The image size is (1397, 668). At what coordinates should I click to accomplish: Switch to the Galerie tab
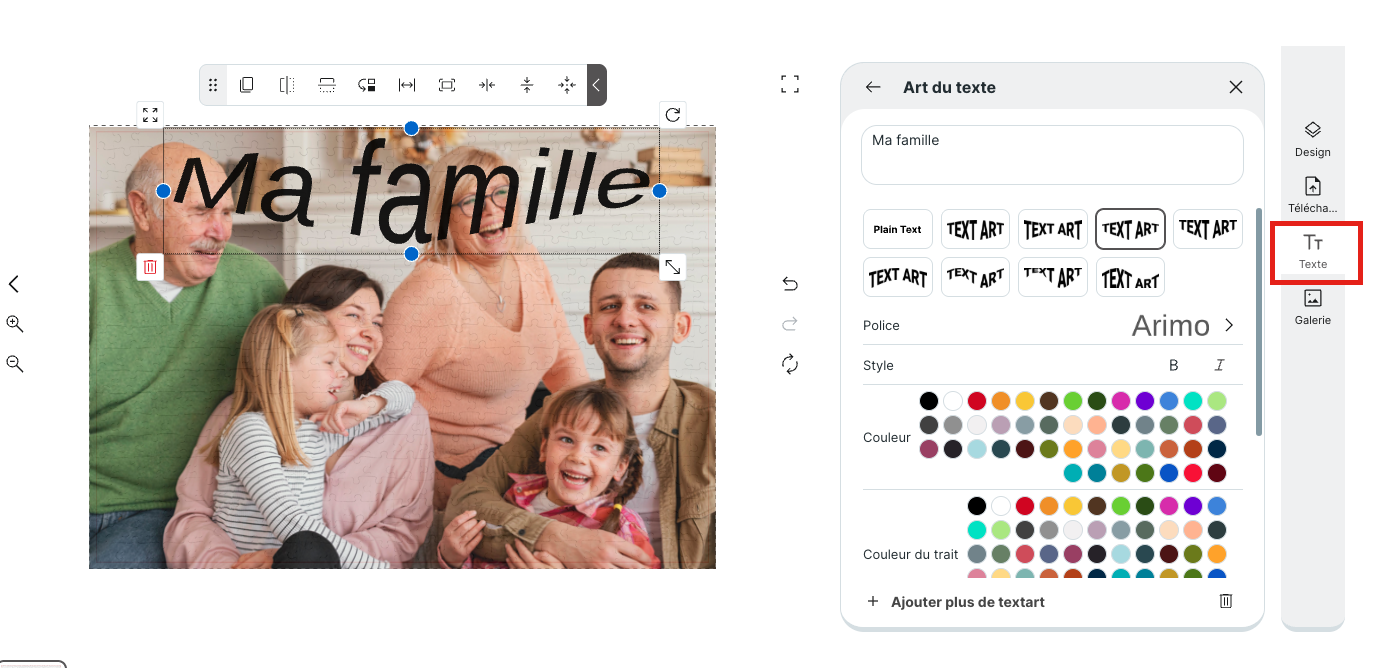click(x=1313, y=308)
